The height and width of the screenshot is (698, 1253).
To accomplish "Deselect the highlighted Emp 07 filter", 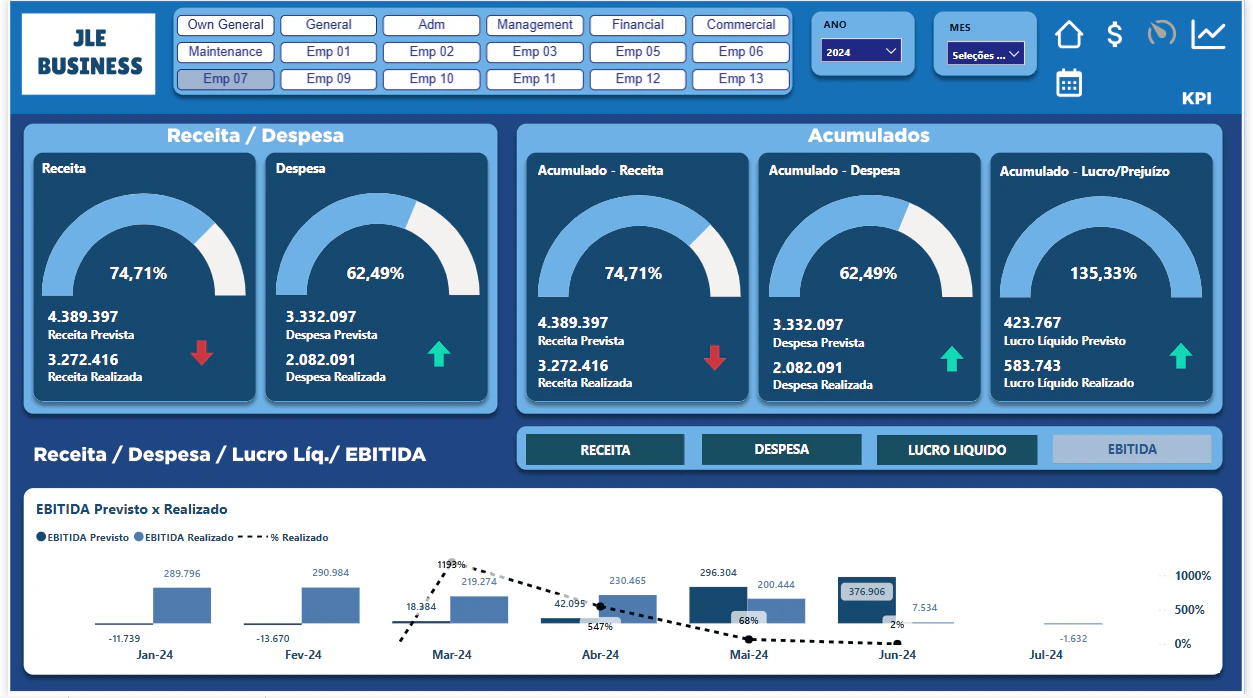I will (226, 79).
